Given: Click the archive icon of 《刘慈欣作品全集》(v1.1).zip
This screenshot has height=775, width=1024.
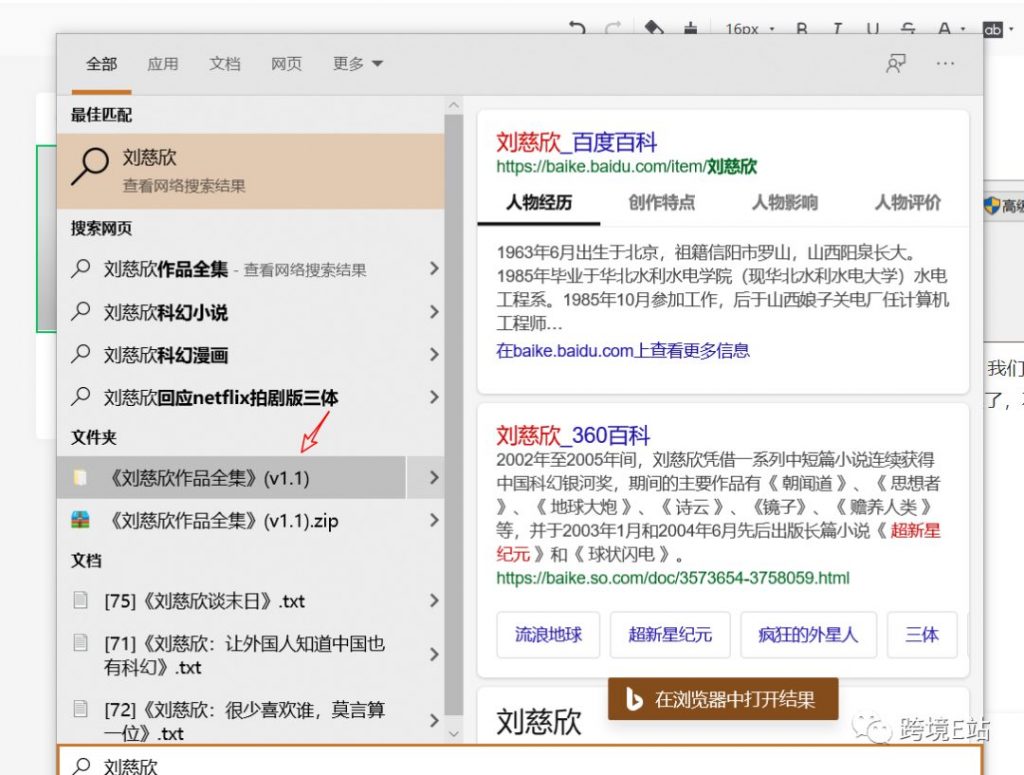Looking at the screenshot, I should (80, 520).
